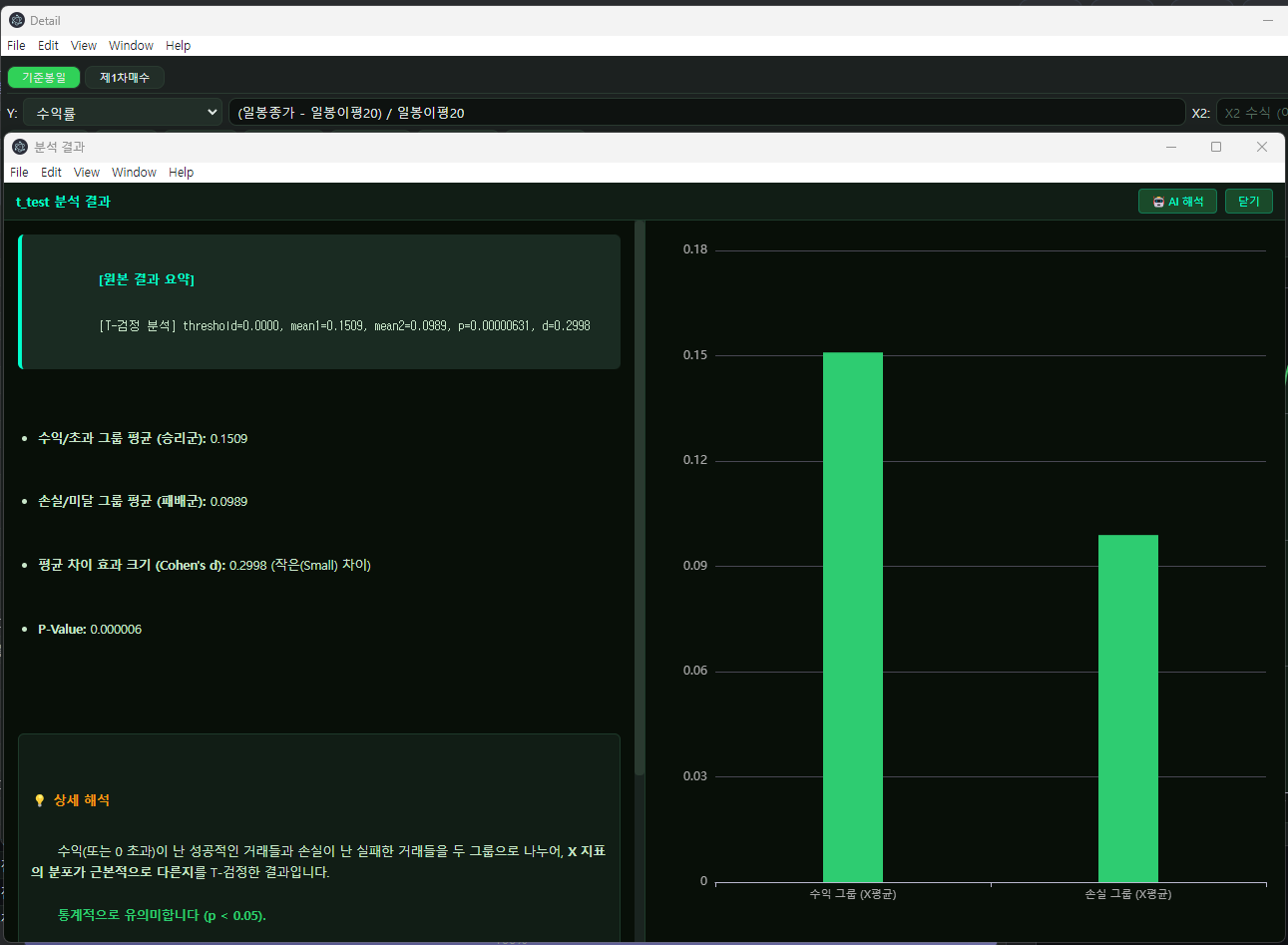Minimize the Detail window
This screenshot has width=1288, height=945.
pyautogui.click(x=1268, y=20)
